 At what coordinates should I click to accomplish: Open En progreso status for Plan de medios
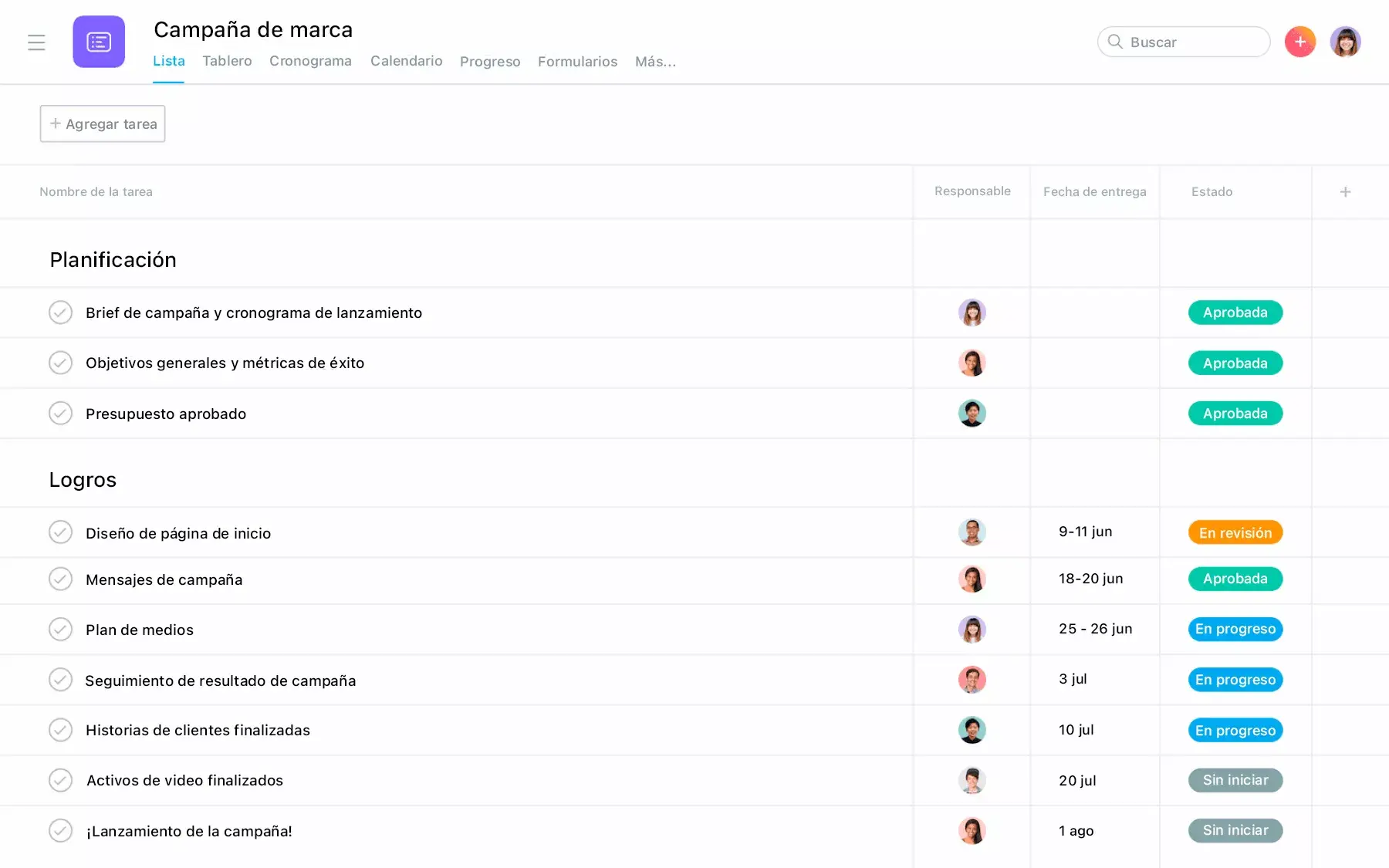pyautogui.click(x=1235, y=630)
